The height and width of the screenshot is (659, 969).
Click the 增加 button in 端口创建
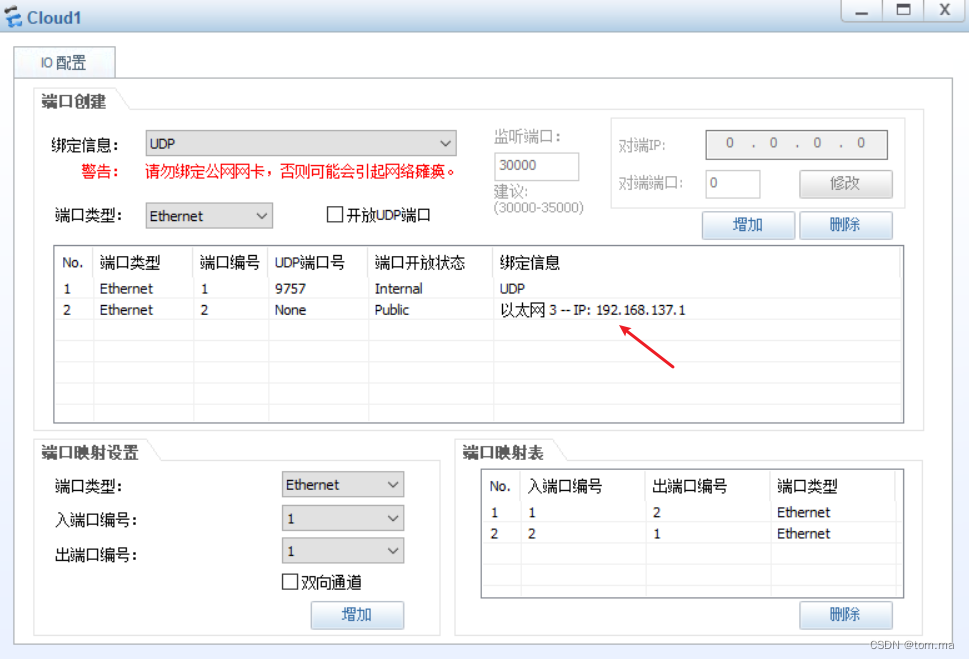(x=748, y=225)
